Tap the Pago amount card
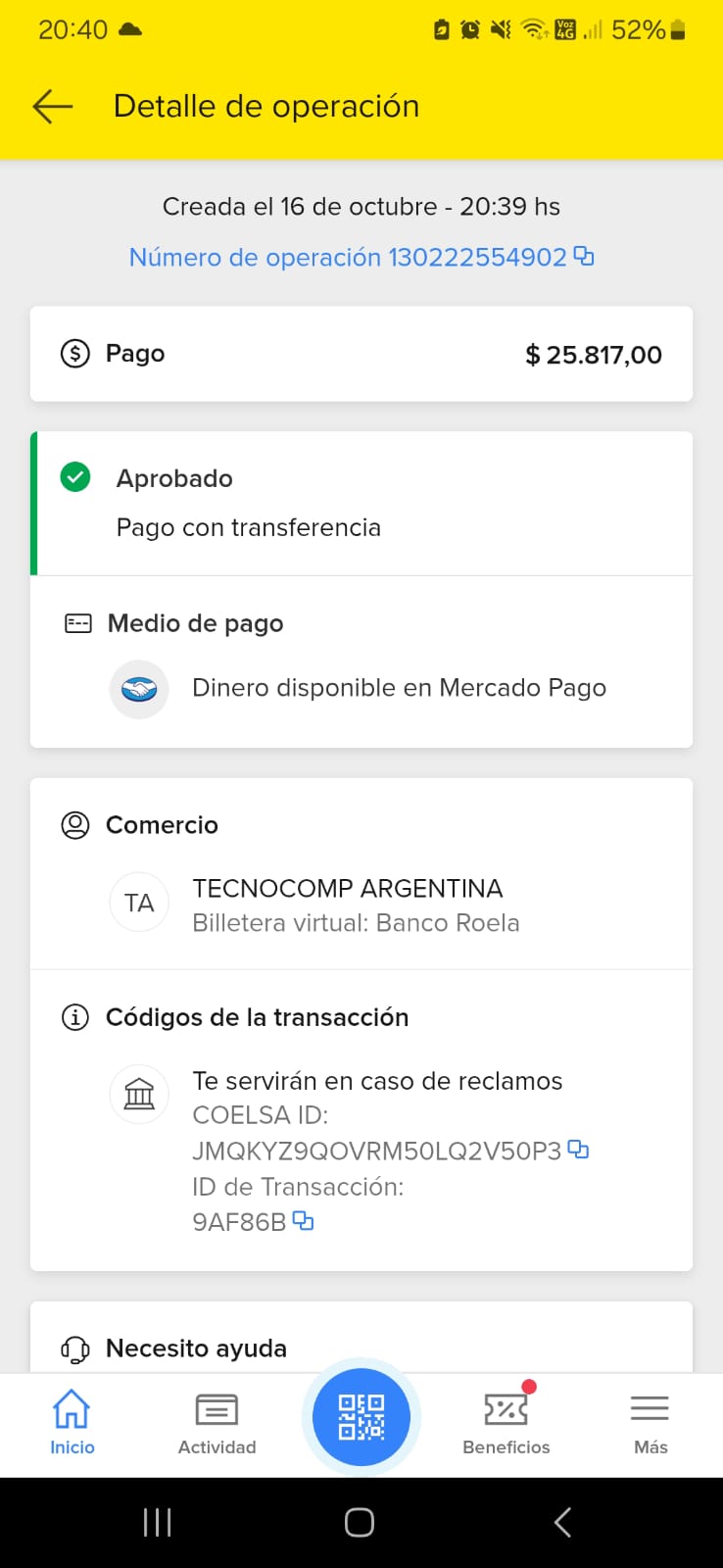The height and width of the screenshot is (1568, 723). [x=361, y=354]
